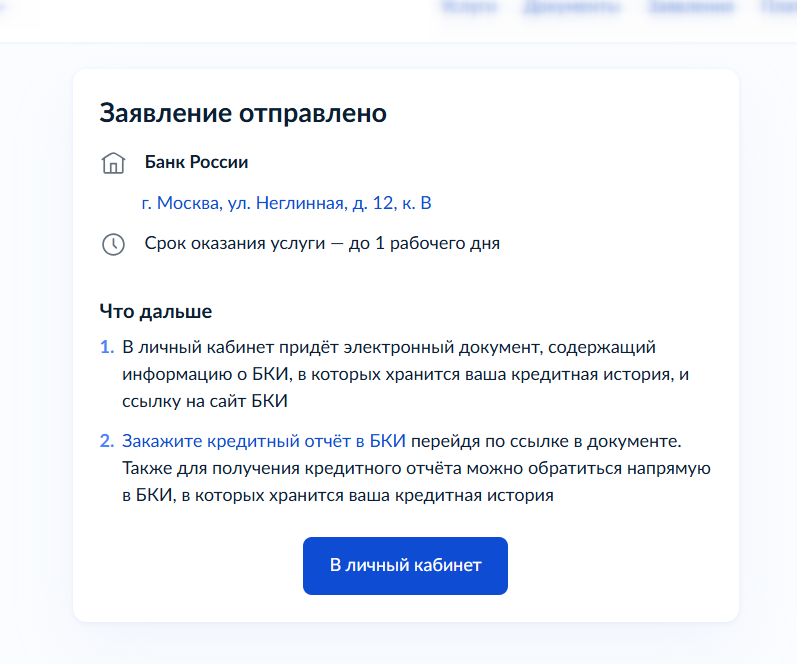The image size is (797, 664).
Task: Click the Срок оказания услуги text line
Action: (322, 244)
